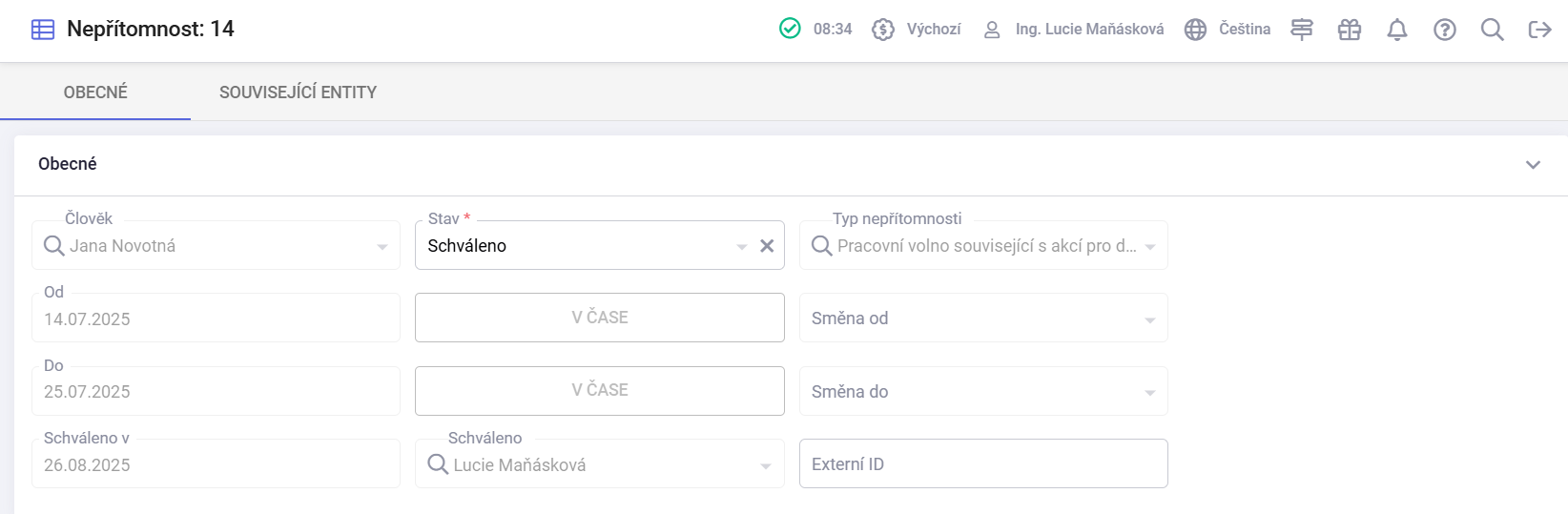Click the green checkmark attendance status icon

(x=790, y=29)
